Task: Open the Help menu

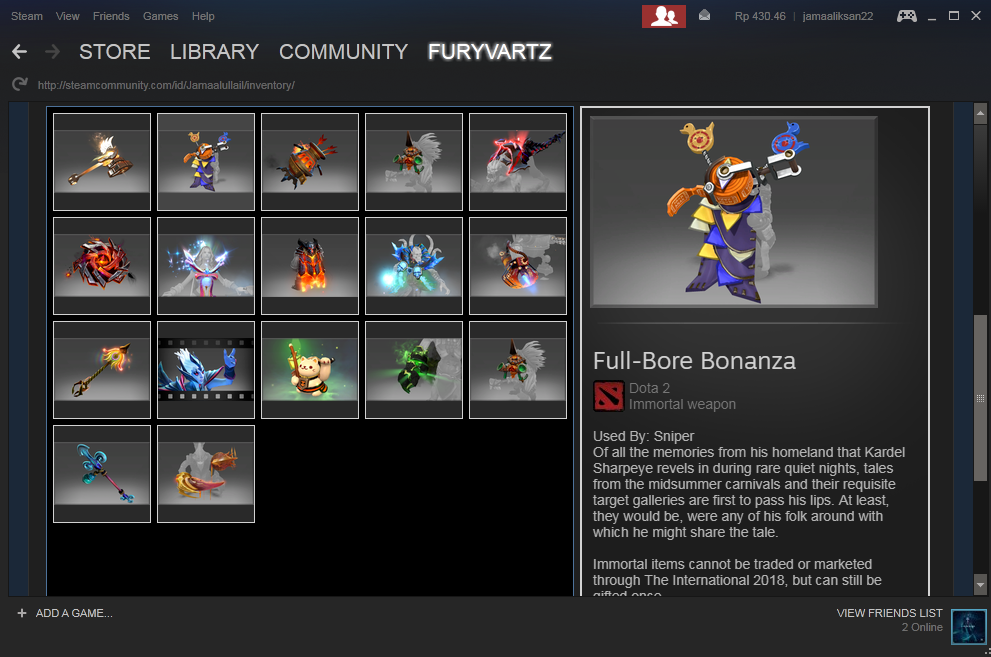Action: click(203, 16)
